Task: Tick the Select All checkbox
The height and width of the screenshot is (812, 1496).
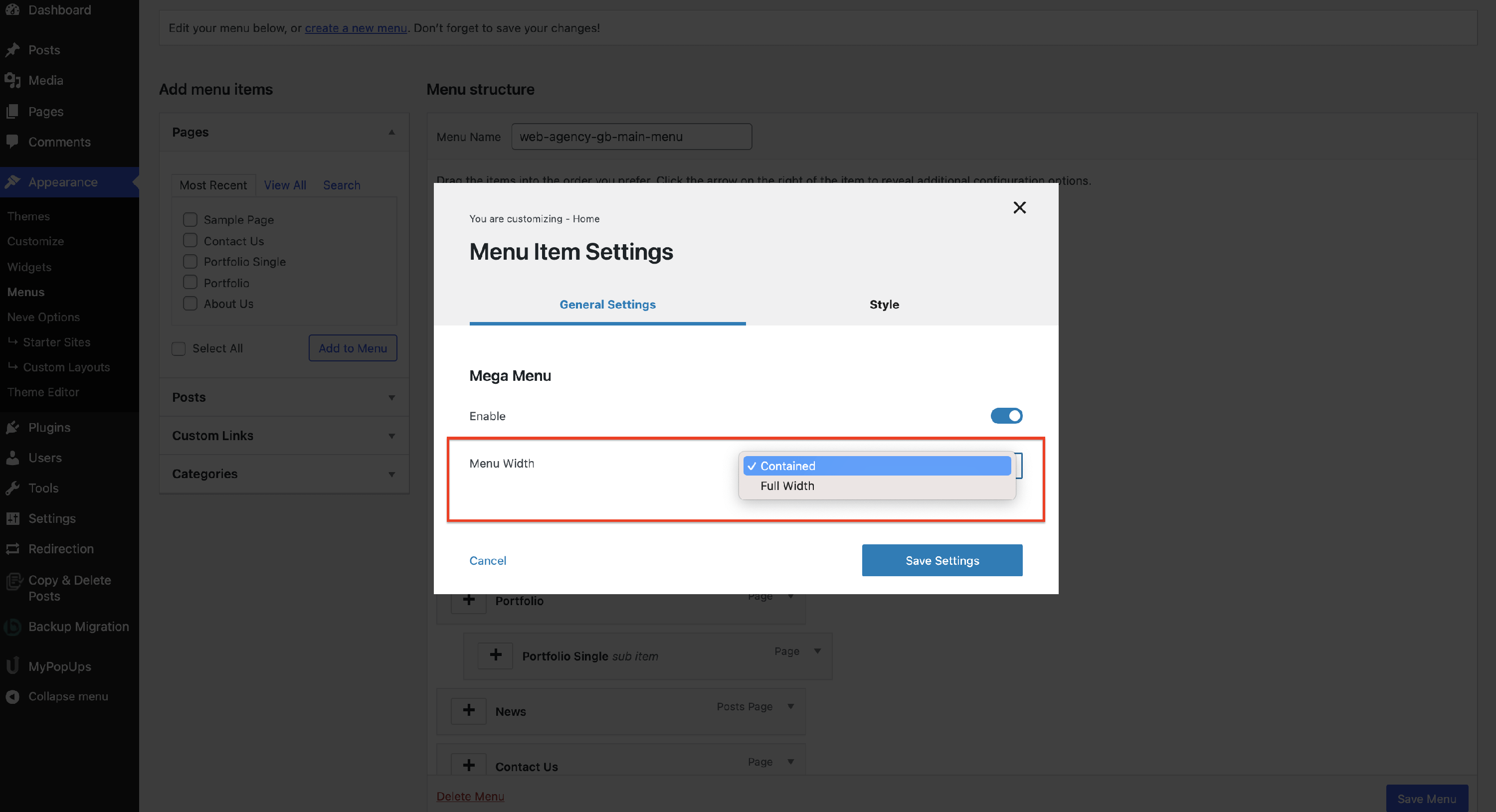Action: (x=179, y=348)
